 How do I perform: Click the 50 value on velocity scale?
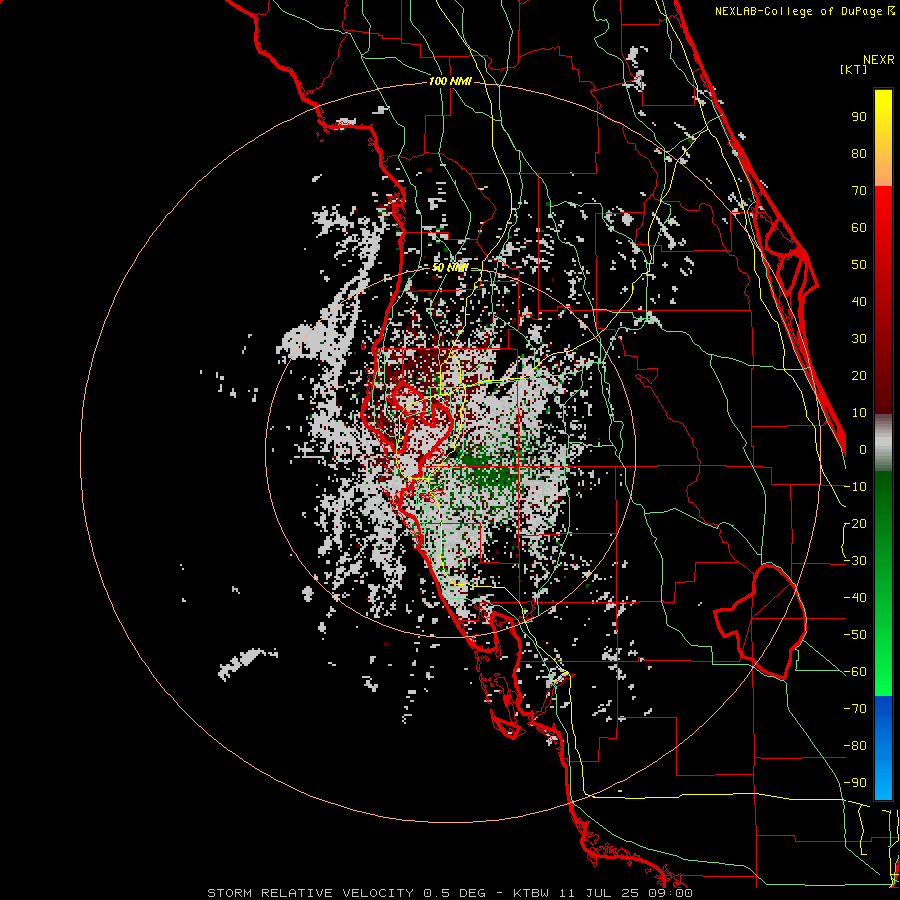pos(859,265)
